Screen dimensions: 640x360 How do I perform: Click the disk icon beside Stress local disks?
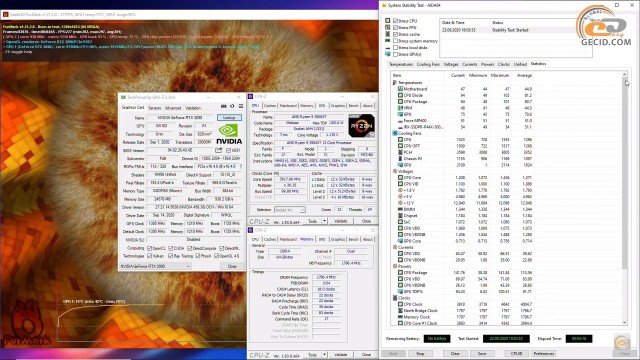387,48
